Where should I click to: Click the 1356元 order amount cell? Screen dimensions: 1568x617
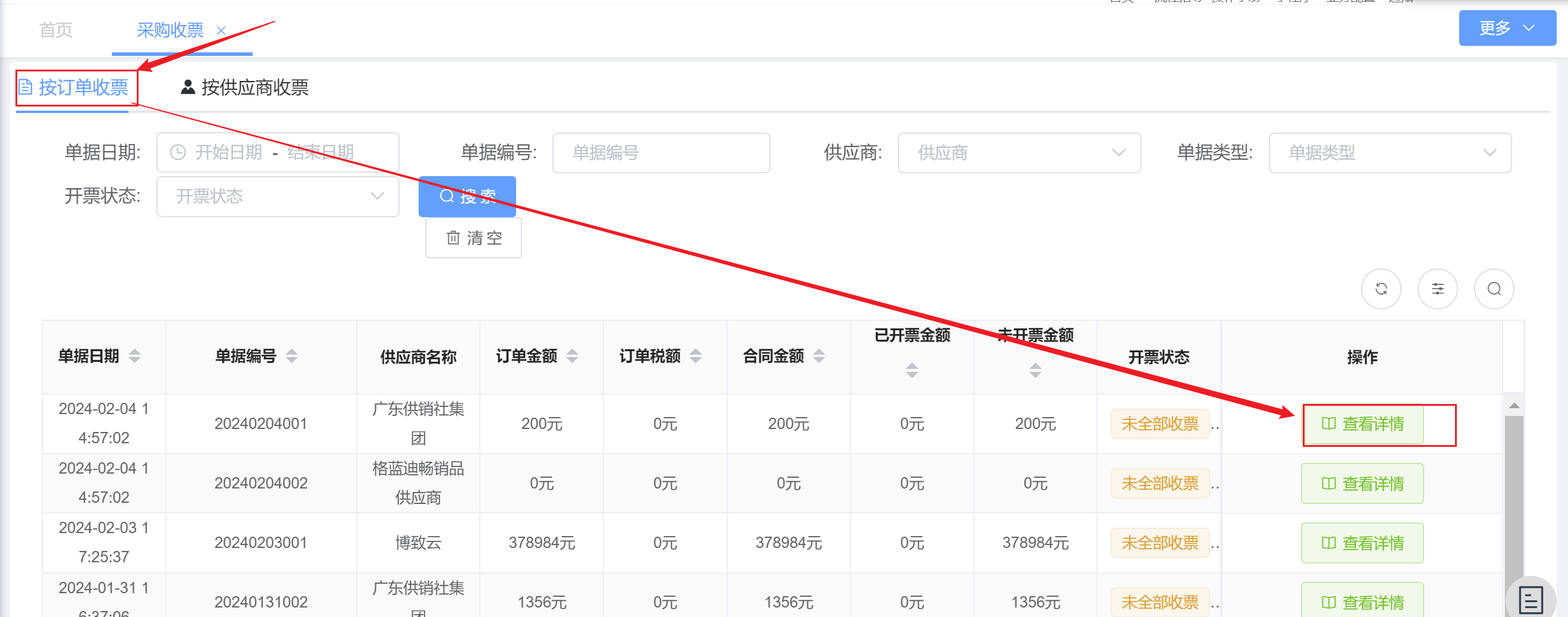point(542,602)
